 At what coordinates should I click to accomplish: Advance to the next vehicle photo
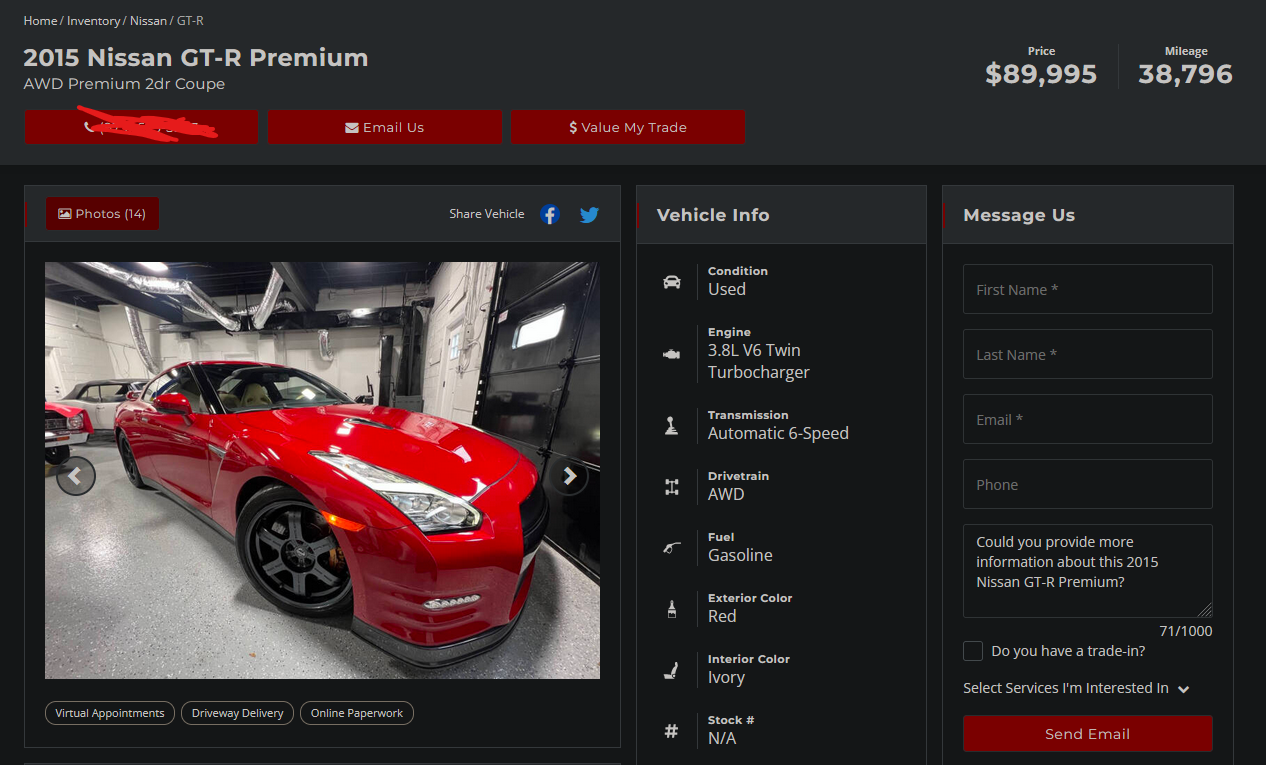(x=569, y=476)
